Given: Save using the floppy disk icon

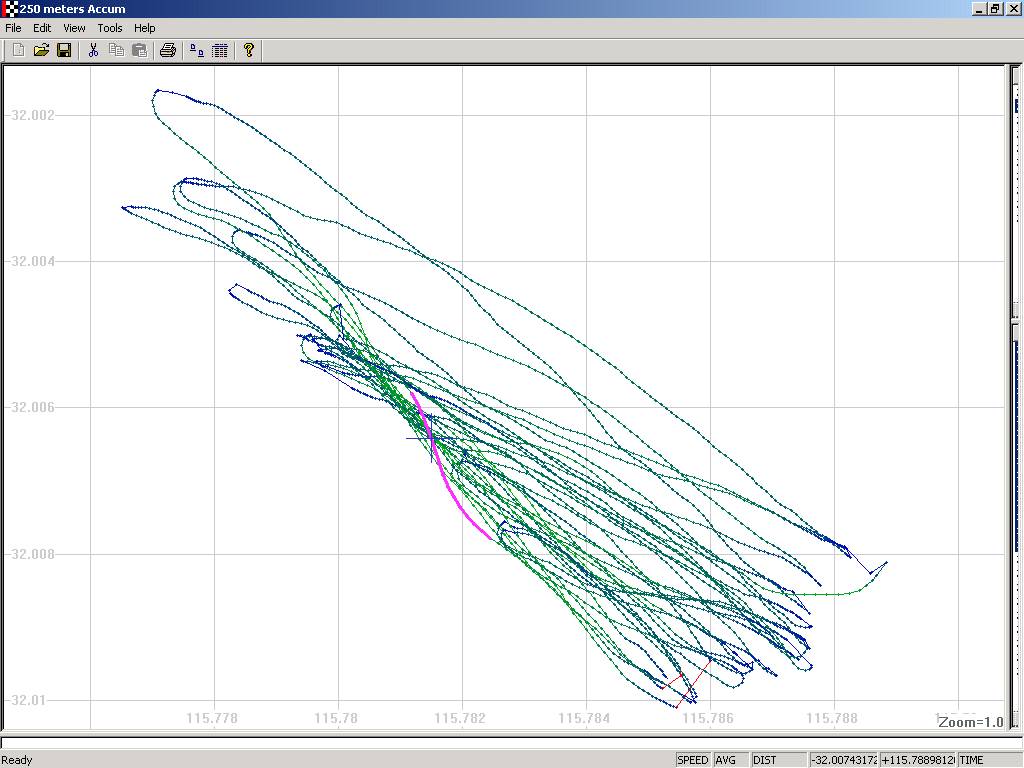Looking at the screenshot, I should pyautogui.click(x=63, y=50).
